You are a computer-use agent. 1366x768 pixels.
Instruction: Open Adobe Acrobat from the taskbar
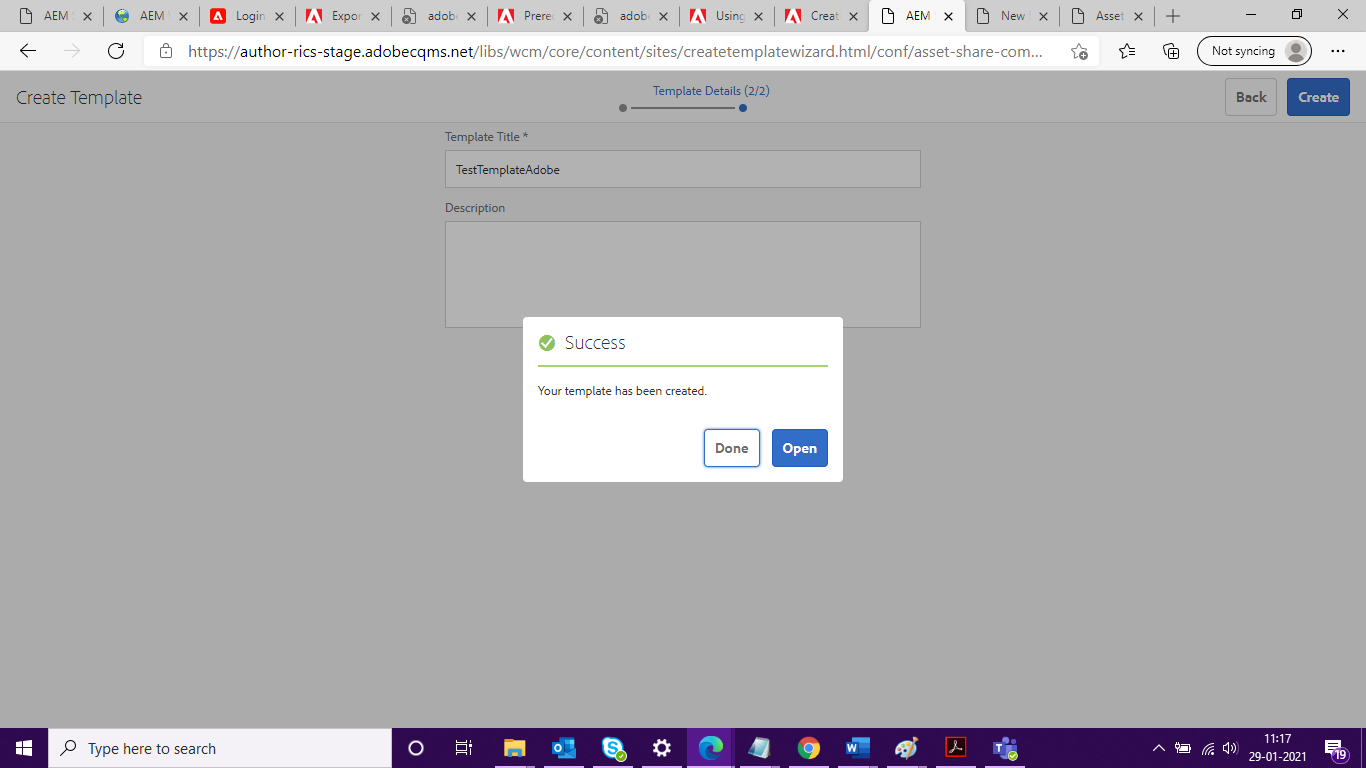pyautogui.click(x=955, y=747)
